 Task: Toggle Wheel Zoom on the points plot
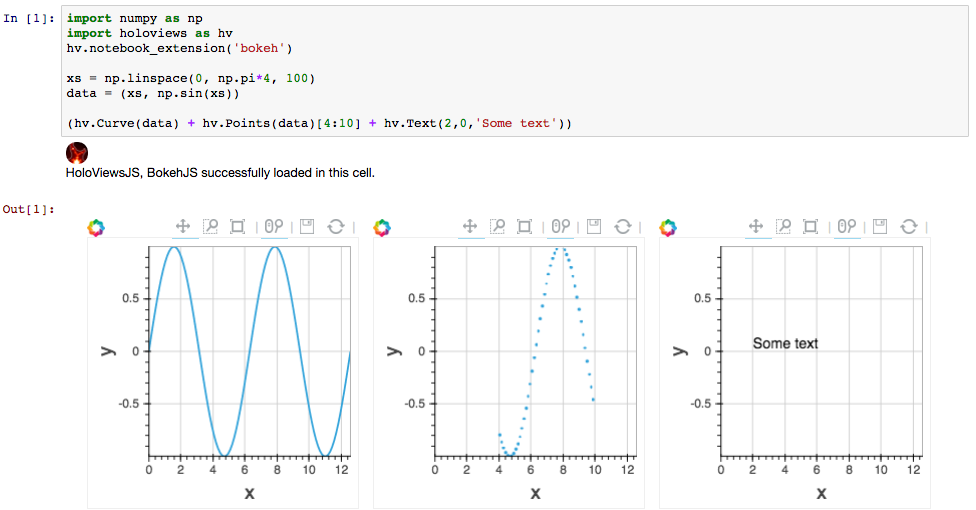pos(560,227)
